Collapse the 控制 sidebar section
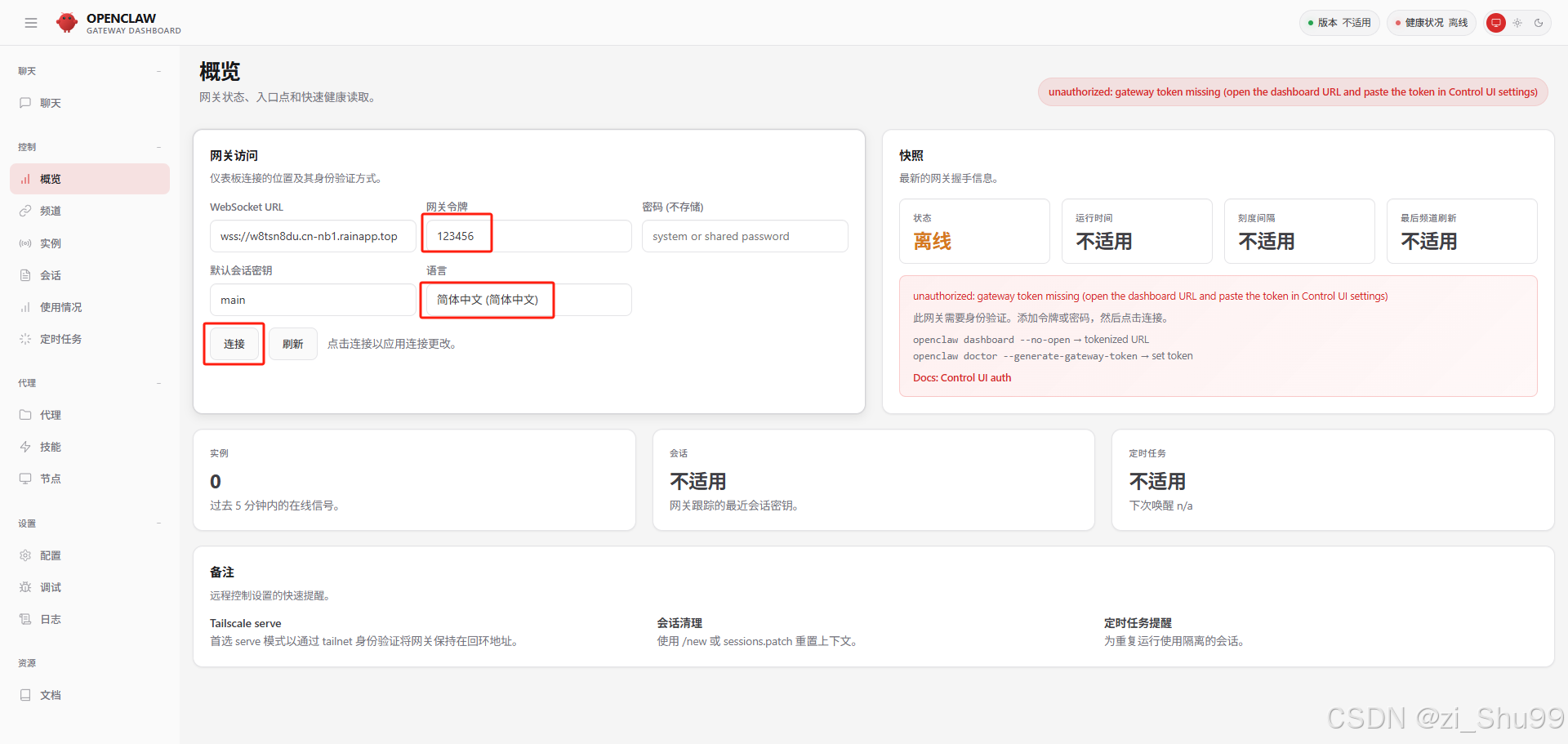This screenshot has width=1568, height=744. click(158, 147)
